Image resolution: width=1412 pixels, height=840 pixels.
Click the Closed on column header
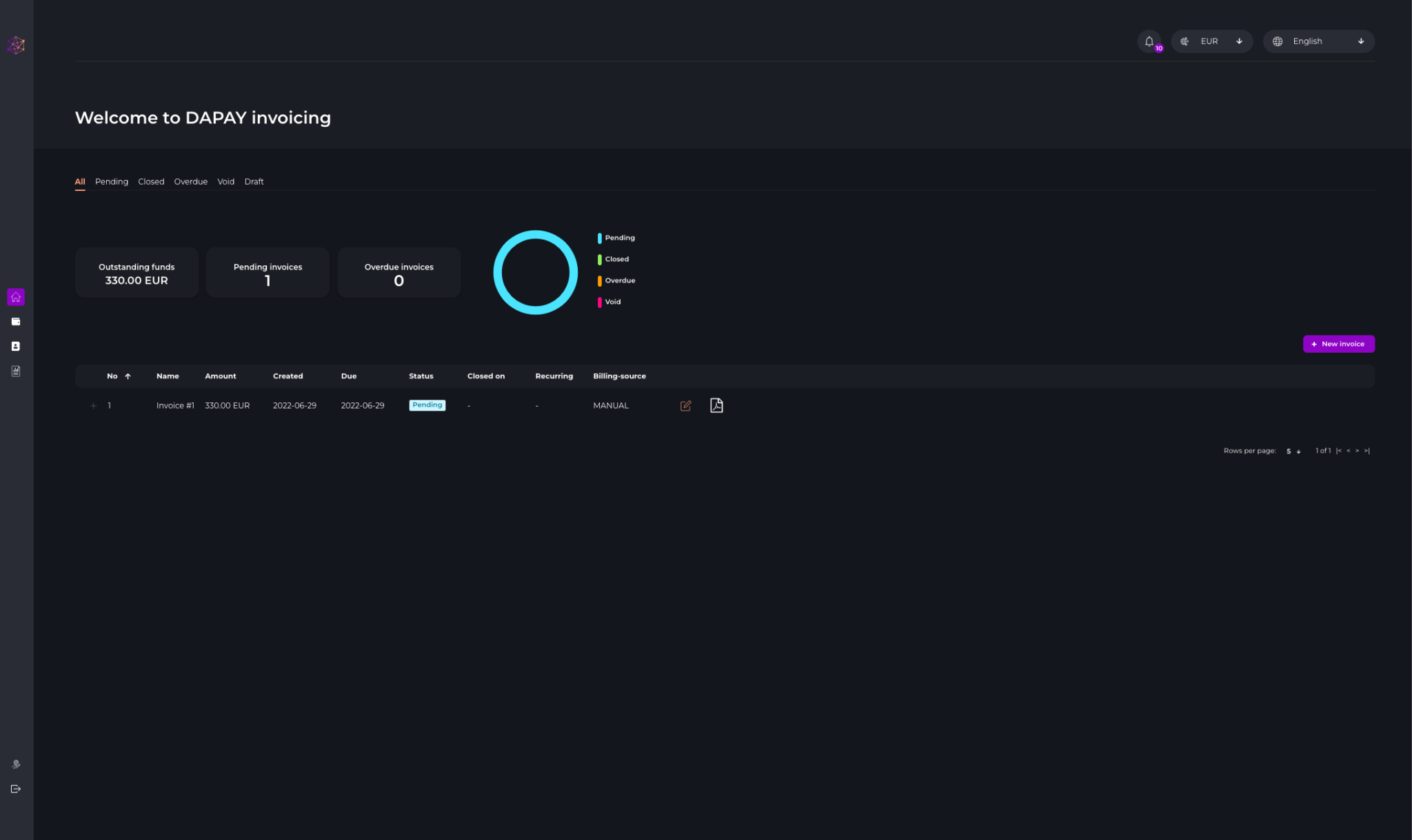pyautogui.click(x=486, y=376)
